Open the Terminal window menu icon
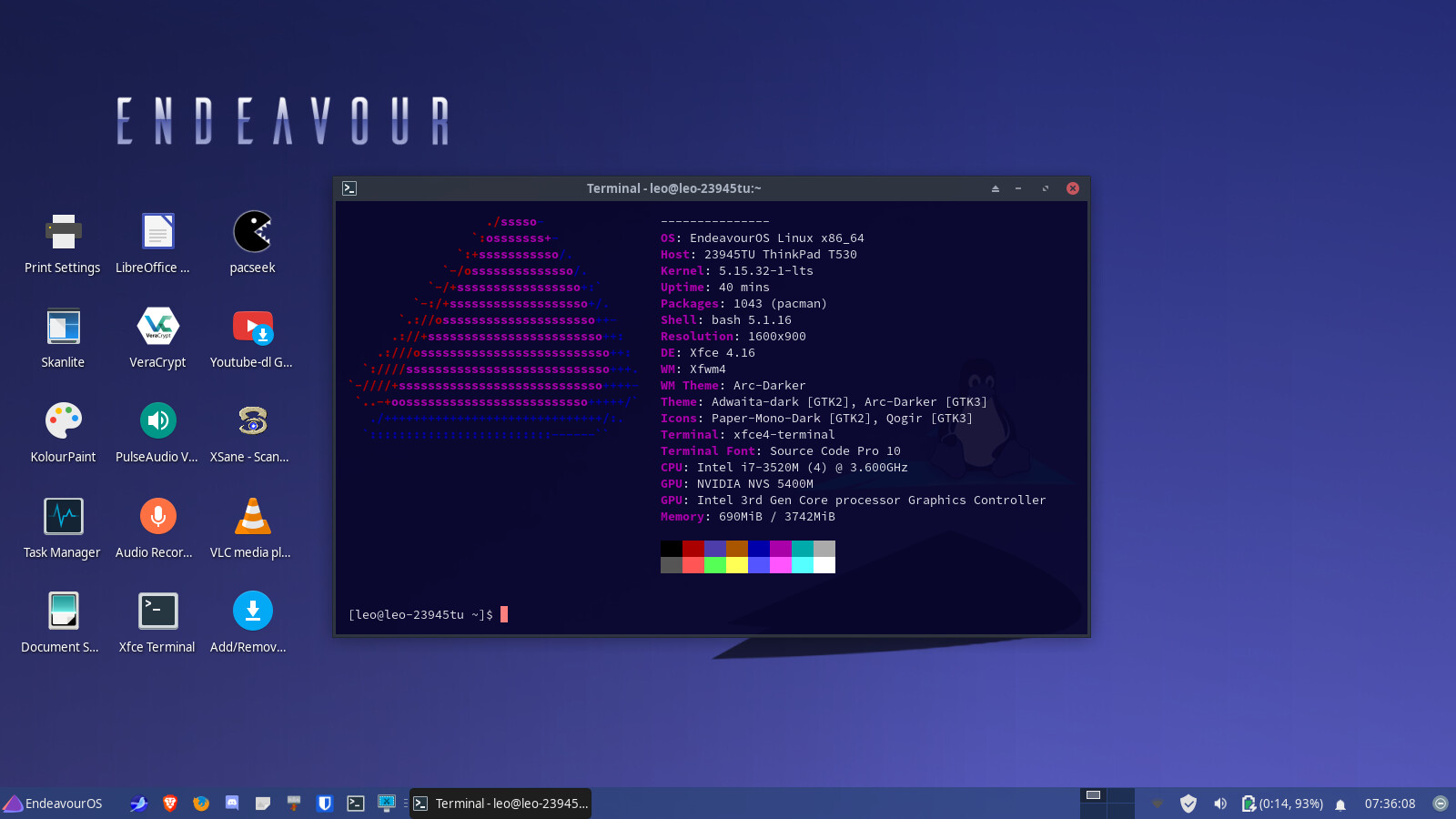Screen dimensions: 1456x819 349,188
